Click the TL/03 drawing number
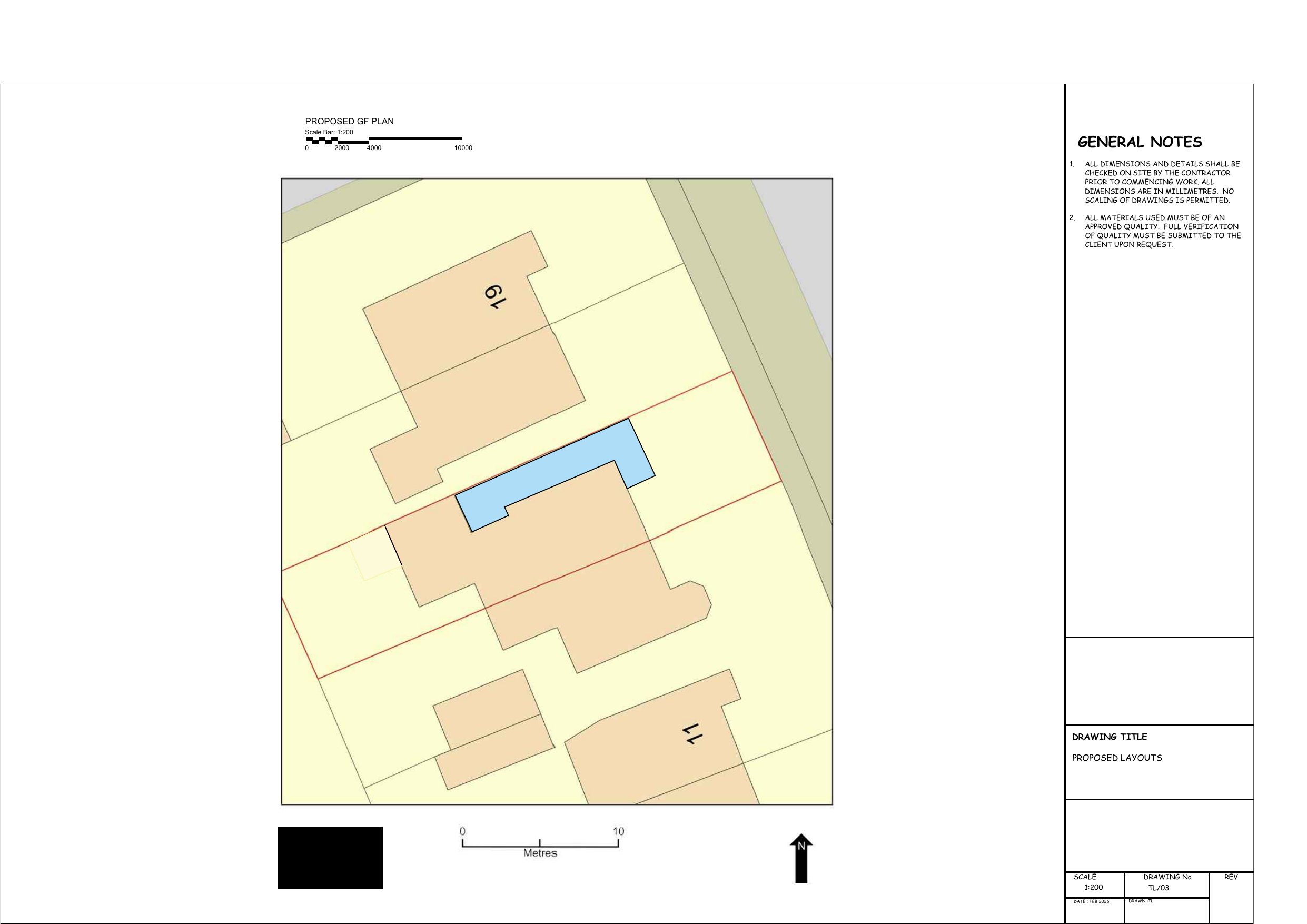1307x924 pixels. pos(1159,888)
